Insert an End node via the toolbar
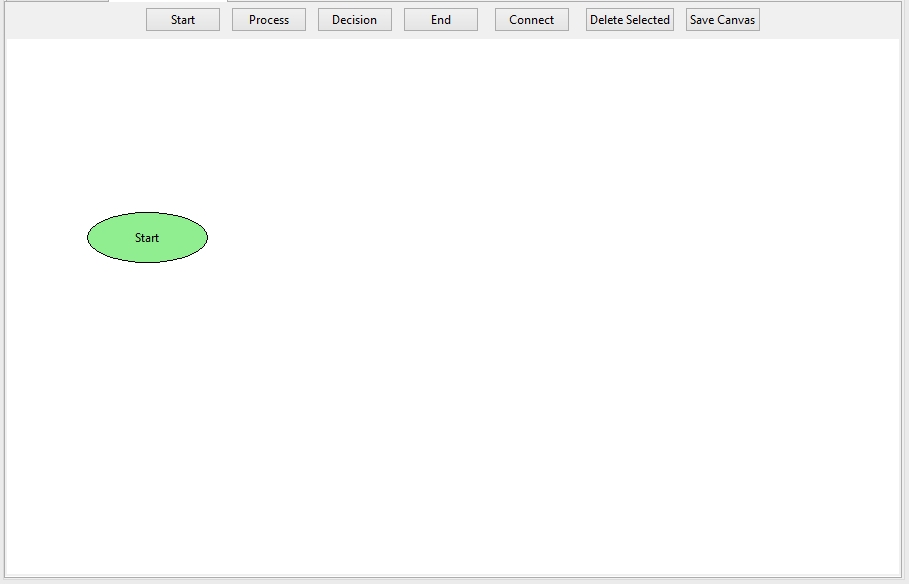The height and width of the screenshot is (584, 909). tap(441, 20)
